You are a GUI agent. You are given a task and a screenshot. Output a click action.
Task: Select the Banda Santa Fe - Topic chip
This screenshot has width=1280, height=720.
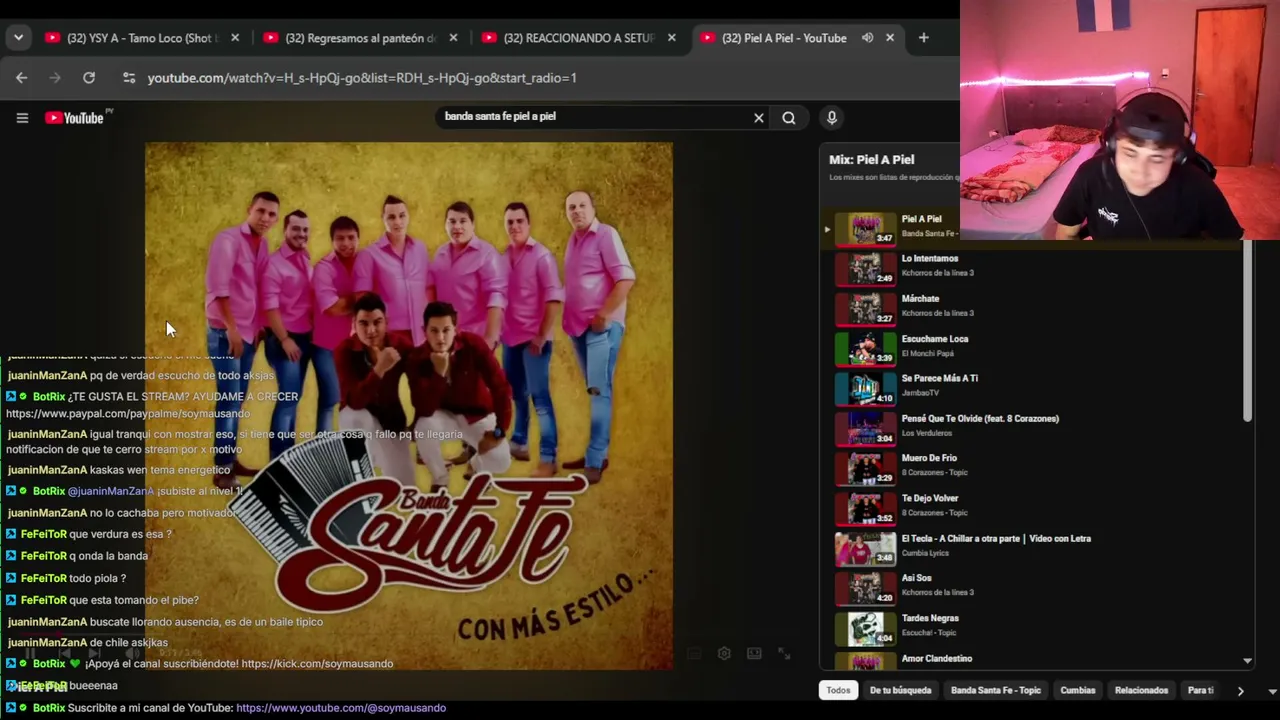coord(996,690)
